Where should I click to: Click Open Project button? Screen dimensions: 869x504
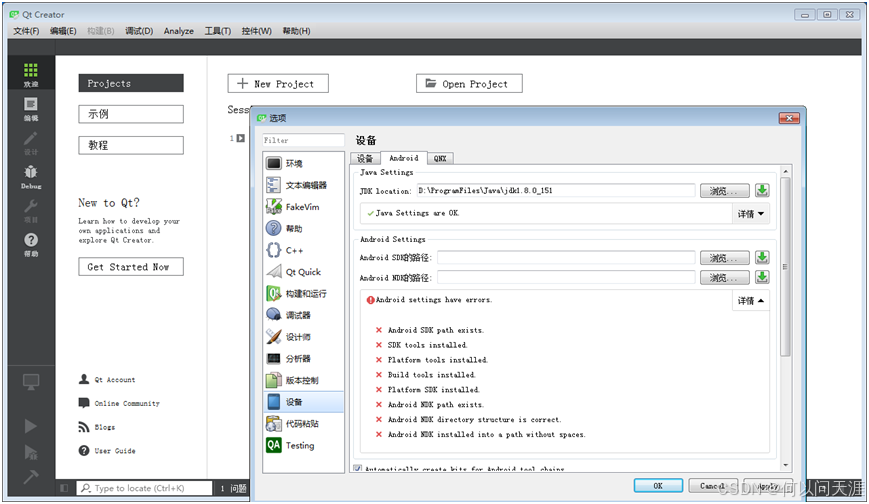pos(469,84)
